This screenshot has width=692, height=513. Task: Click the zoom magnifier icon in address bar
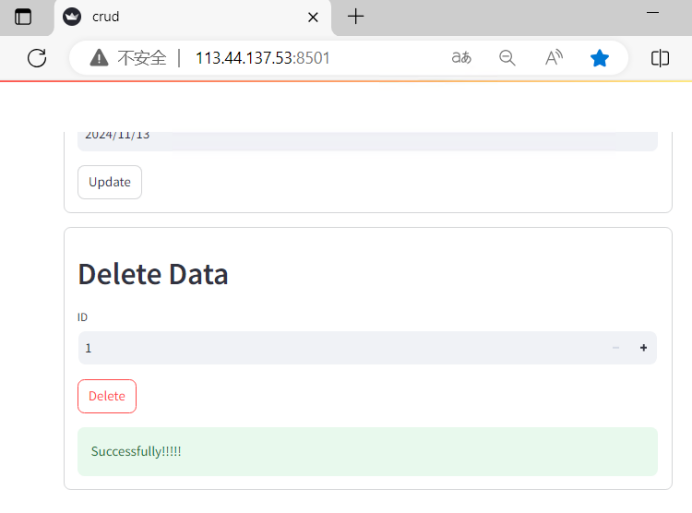[507, 58]
